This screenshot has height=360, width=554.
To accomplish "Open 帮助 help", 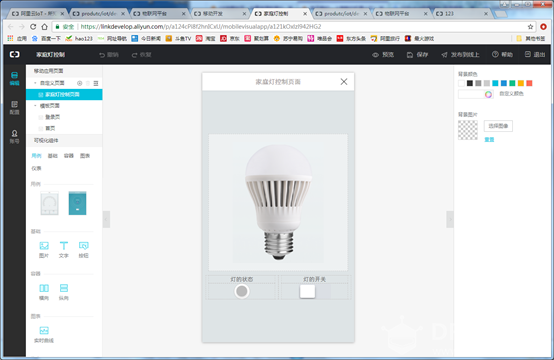I will pyautogui.click(x=502, y=54).
